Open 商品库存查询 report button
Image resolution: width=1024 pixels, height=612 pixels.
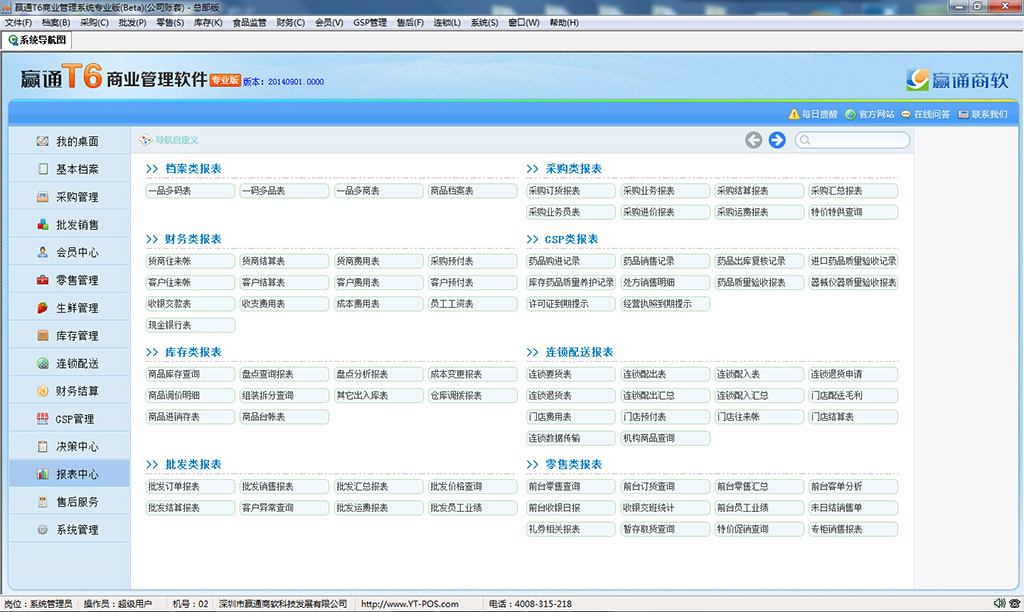pyautogui.click(x=190, y=374)
